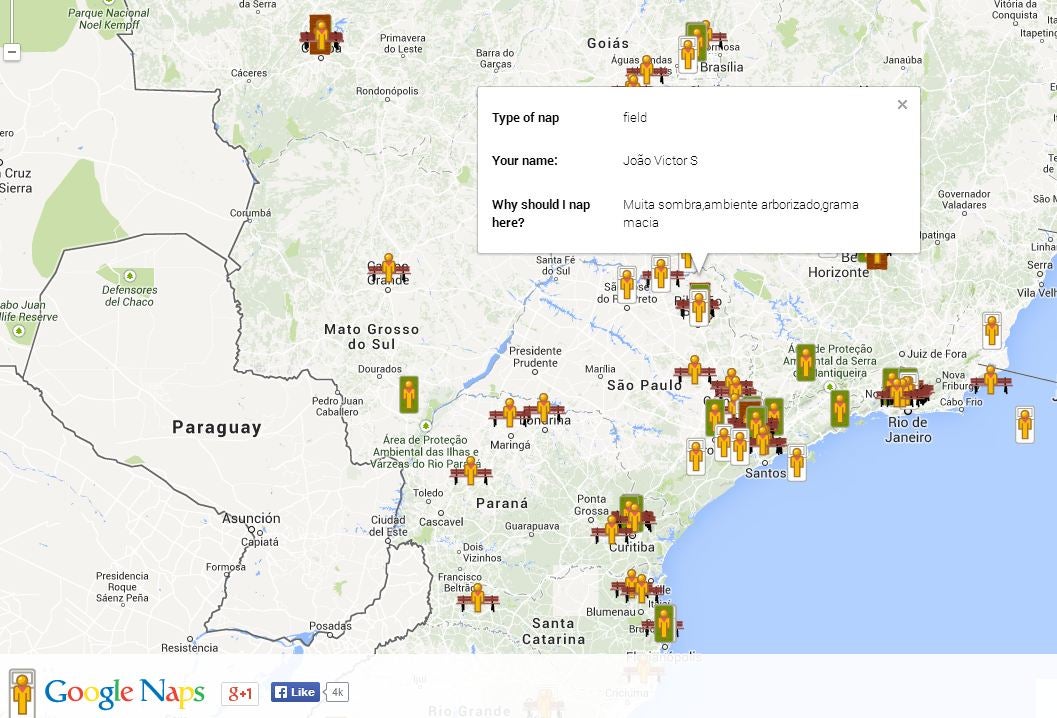
Task: Open the island nap marker east of Cabo Frio
Action: pos(1025,424)
